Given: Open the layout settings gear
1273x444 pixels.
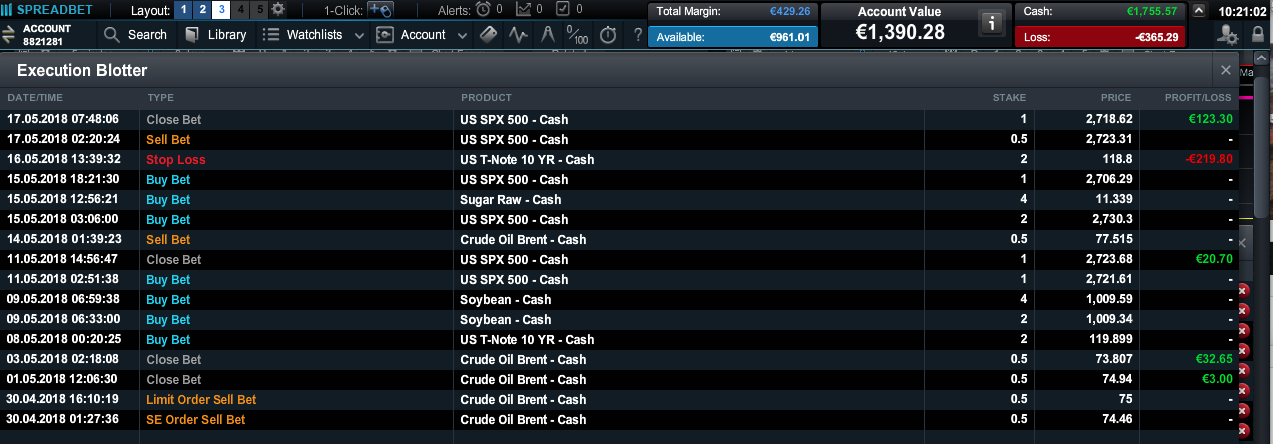Looking at the screenshot, I should click(x=278, y=10).
